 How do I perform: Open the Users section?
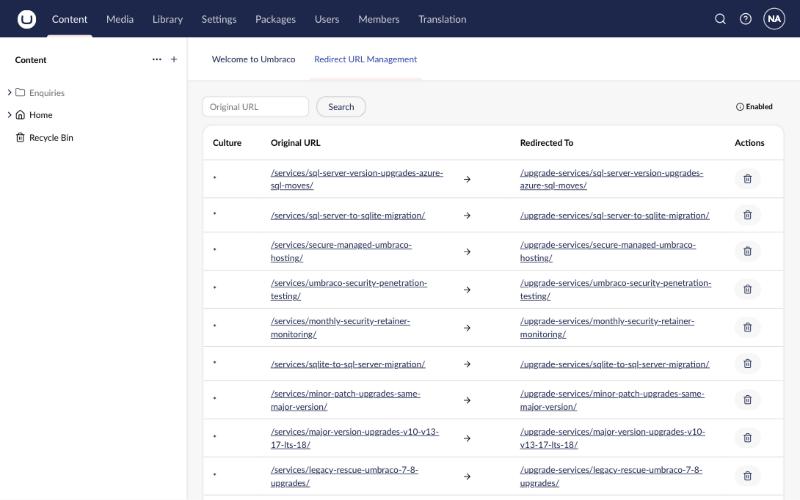[x=327, y=19]
